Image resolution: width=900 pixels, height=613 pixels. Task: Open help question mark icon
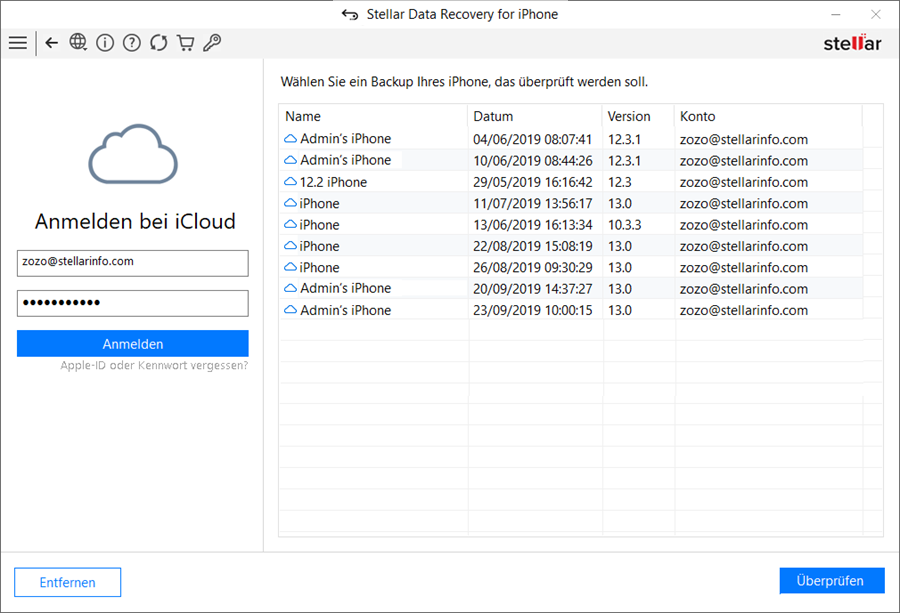pyautogui.click(x=131, y=43)
